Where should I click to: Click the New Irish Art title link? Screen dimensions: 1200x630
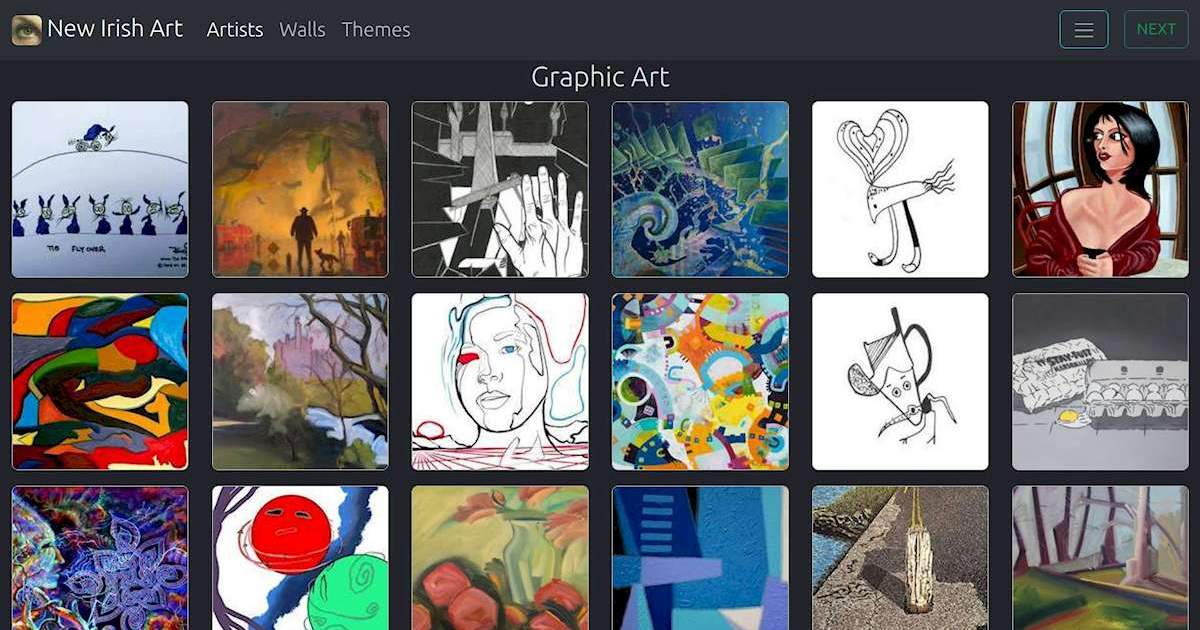point(115,28)
